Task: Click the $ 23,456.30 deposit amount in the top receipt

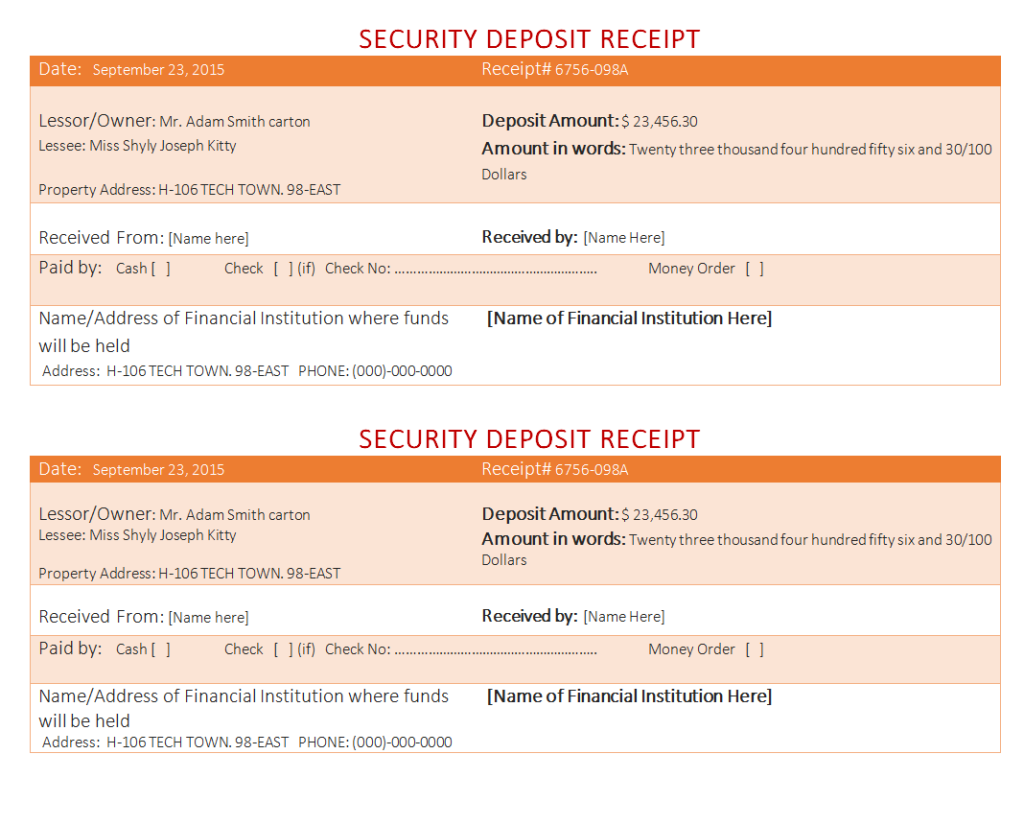Action: [x=660, y=122]
